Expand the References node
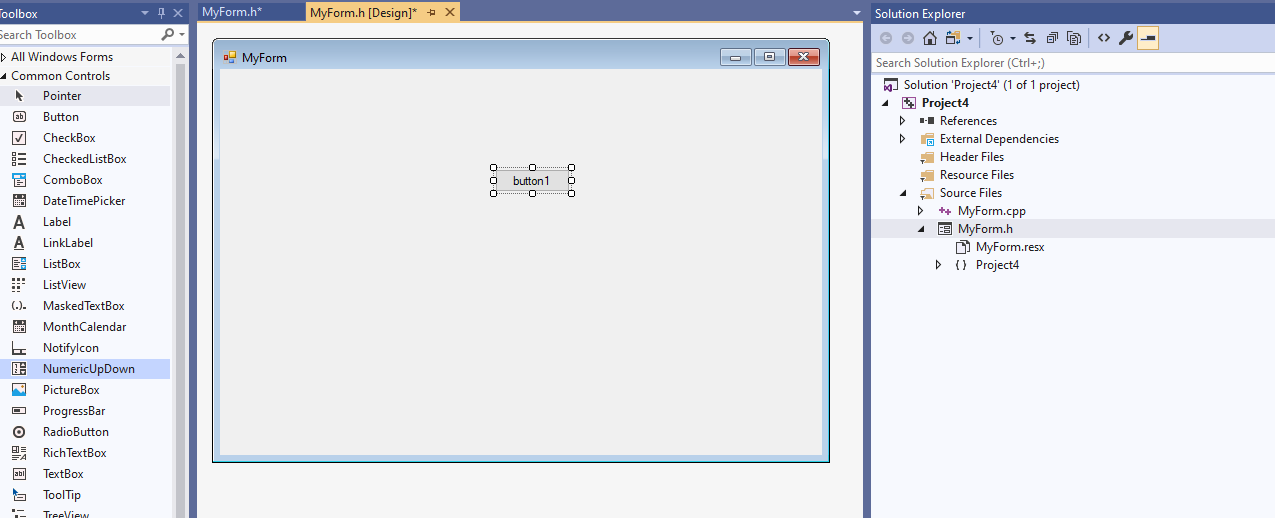The image size is (1275, 518). tap(902, 121)
